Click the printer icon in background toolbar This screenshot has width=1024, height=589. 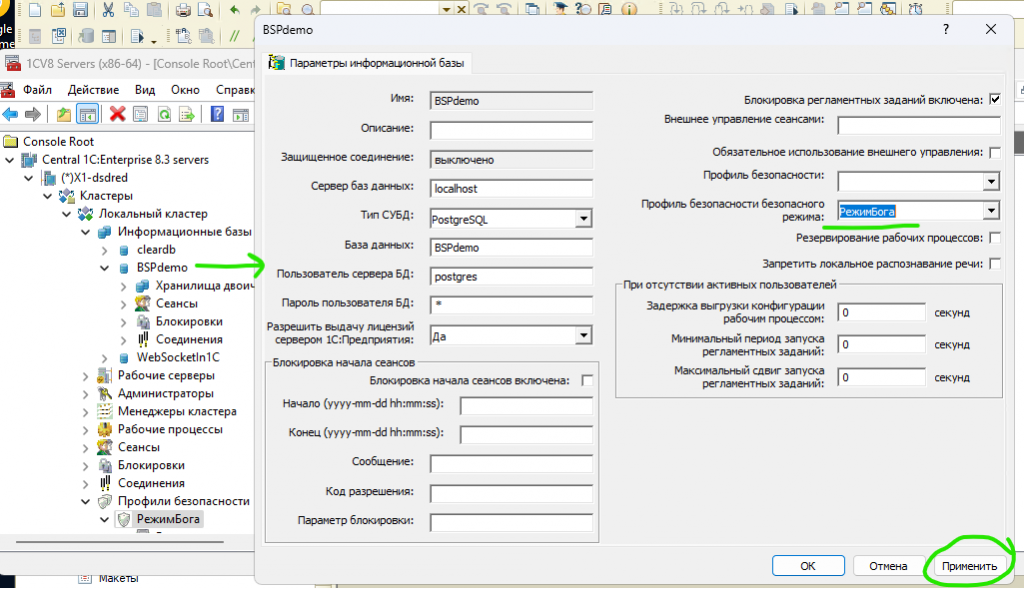pyautogui.click(x=184, y=9)
